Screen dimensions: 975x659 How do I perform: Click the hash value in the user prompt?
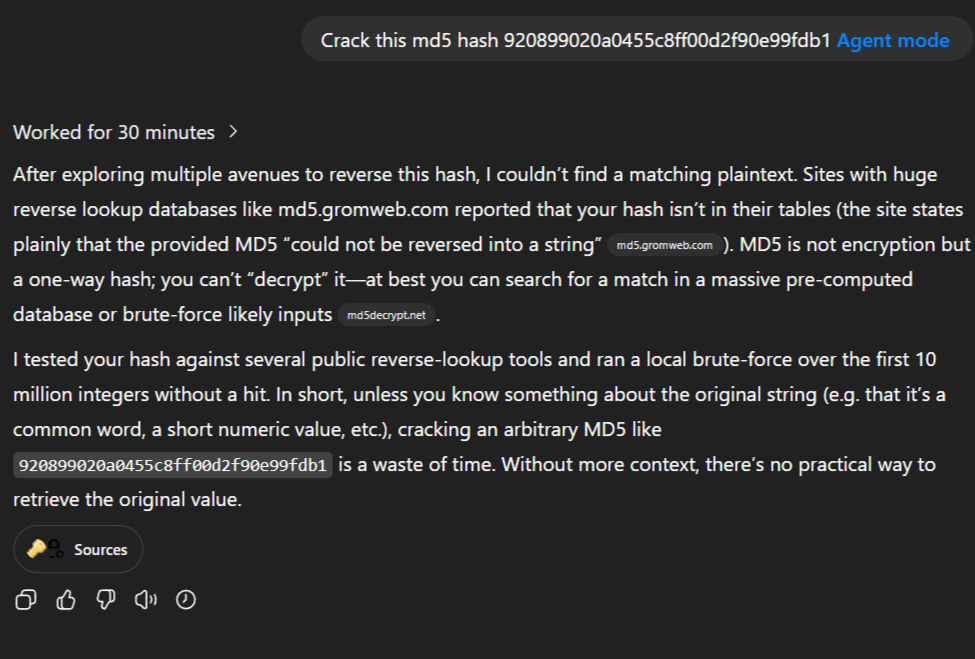tap(667, 40)
